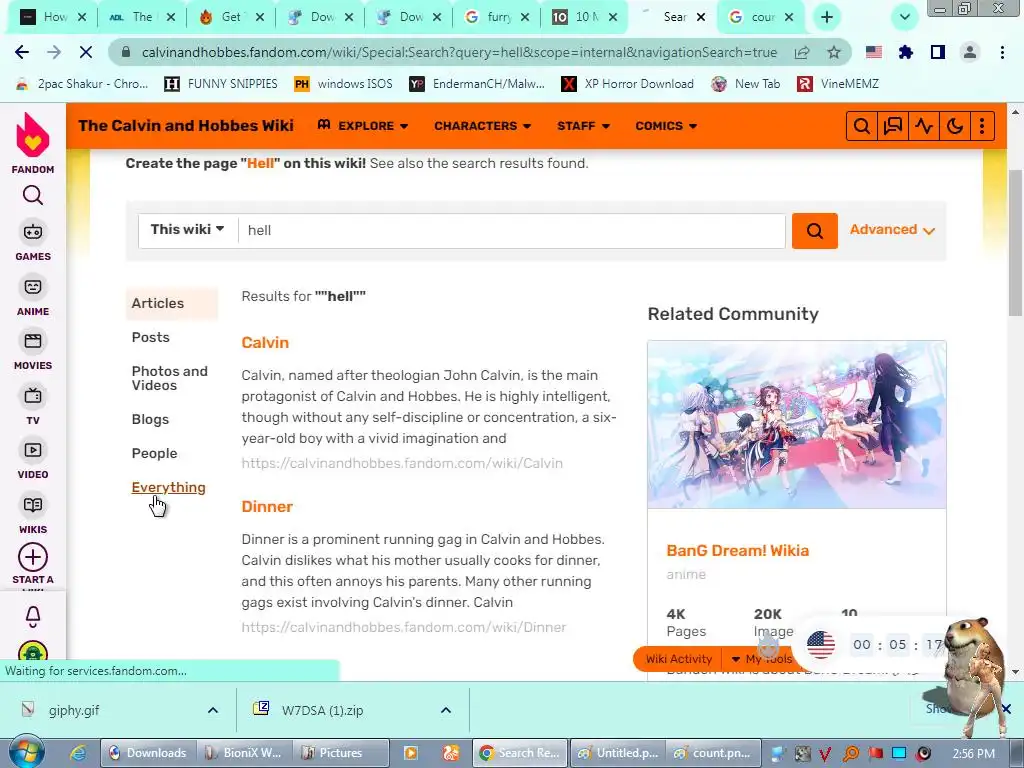The height and width of the screenshot is (768, 1024).
Task: Open Chrome extensions puzzle icon
Action: 906,52
